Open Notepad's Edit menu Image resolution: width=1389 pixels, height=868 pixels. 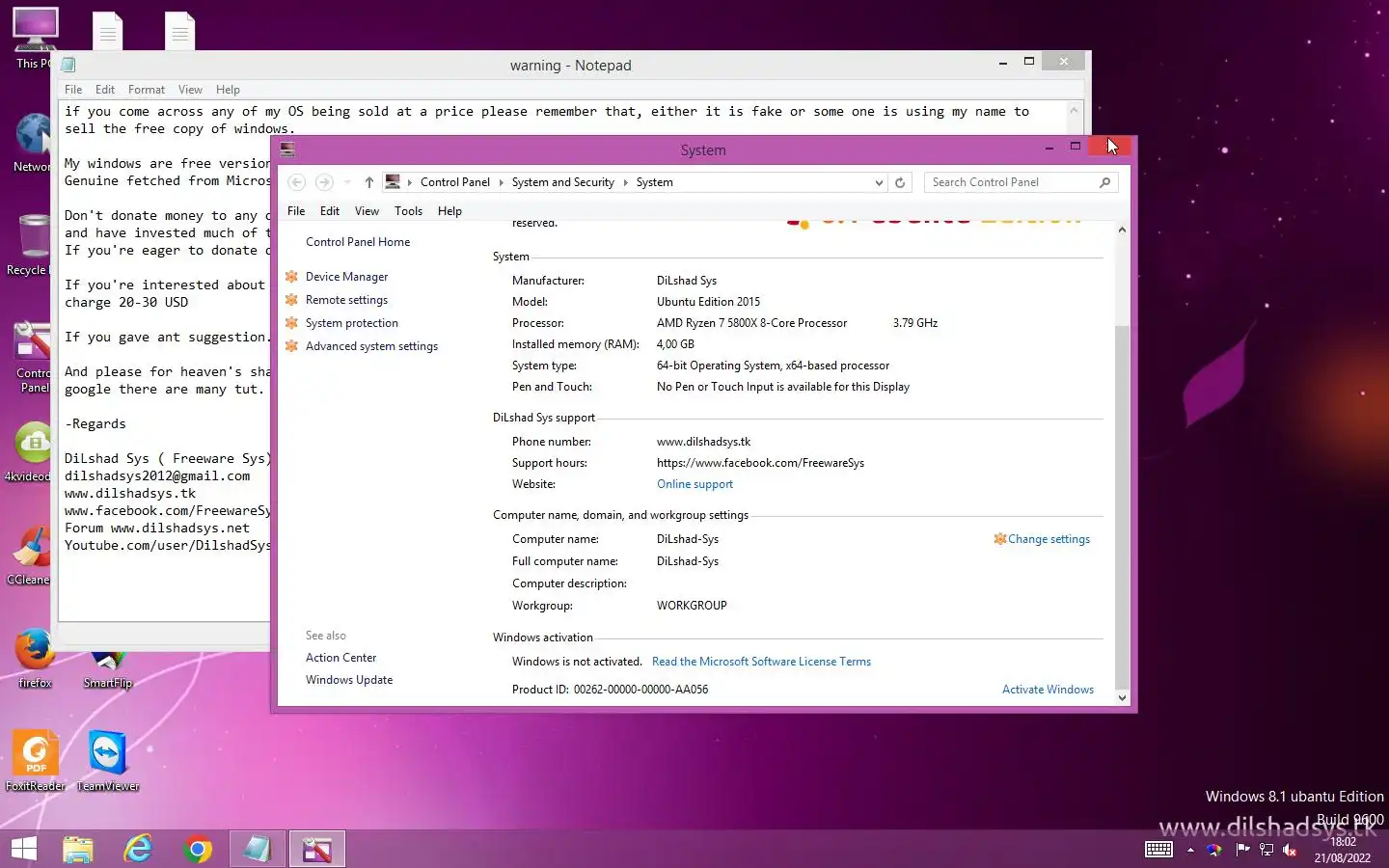[105, 90]
